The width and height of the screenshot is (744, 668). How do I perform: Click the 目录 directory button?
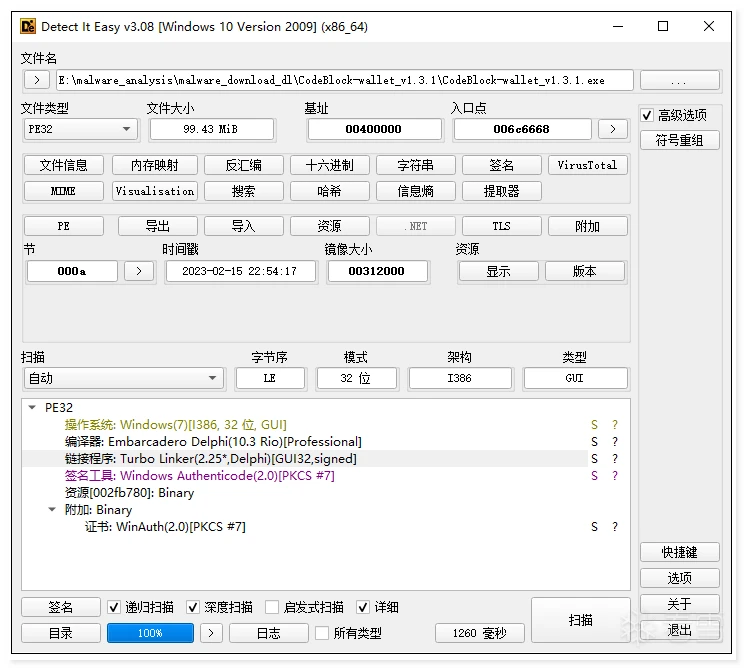(61, 633)
